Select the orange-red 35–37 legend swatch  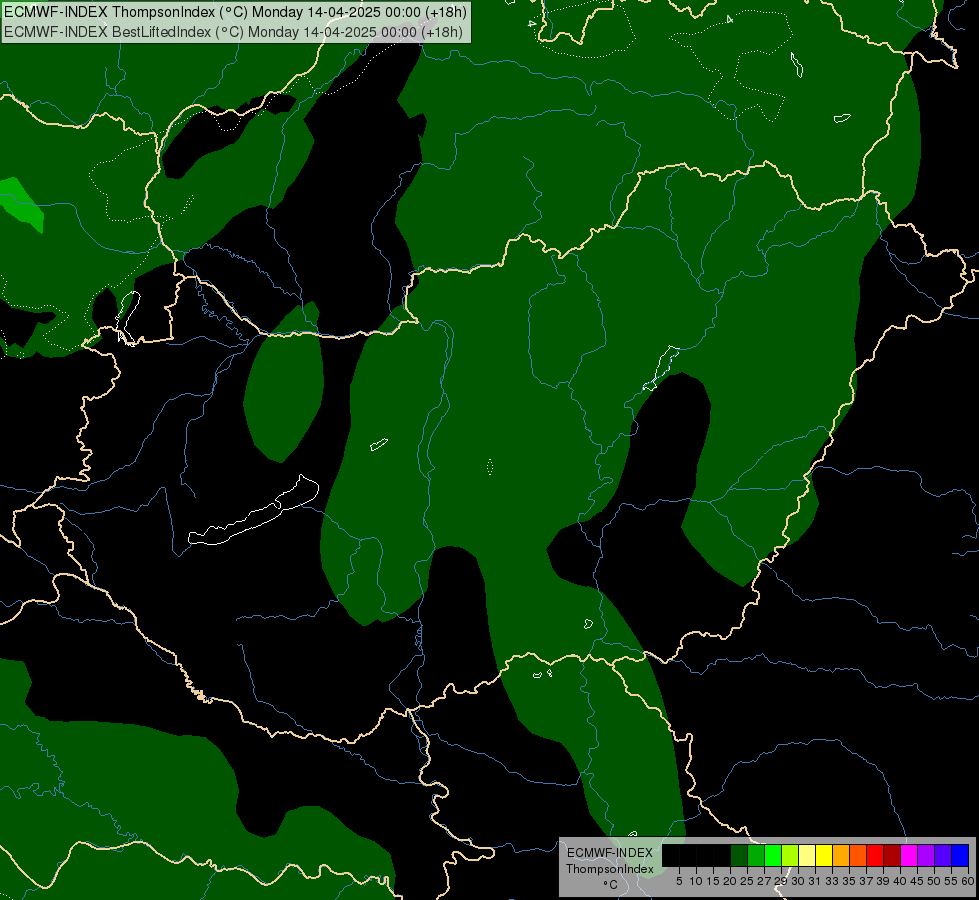858,855
